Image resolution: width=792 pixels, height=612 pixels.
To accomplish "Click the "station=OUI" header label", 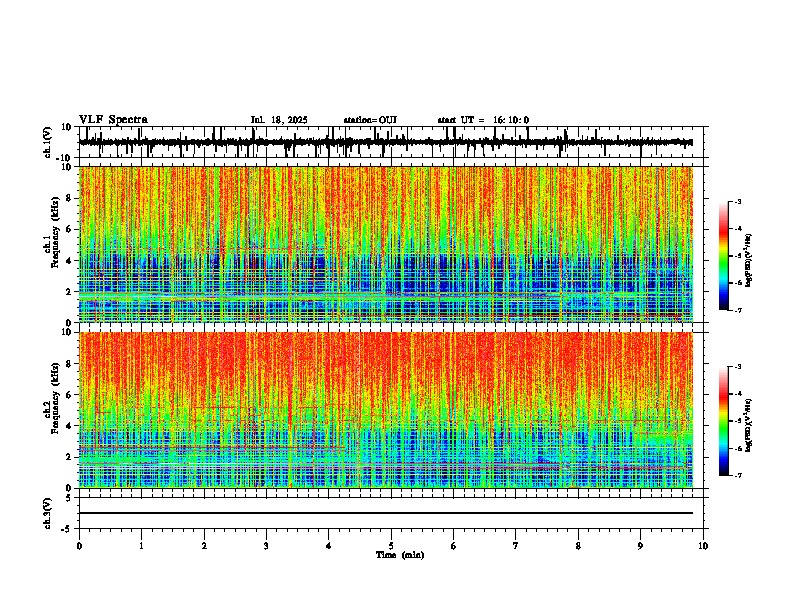I will [x=370, y=120].
